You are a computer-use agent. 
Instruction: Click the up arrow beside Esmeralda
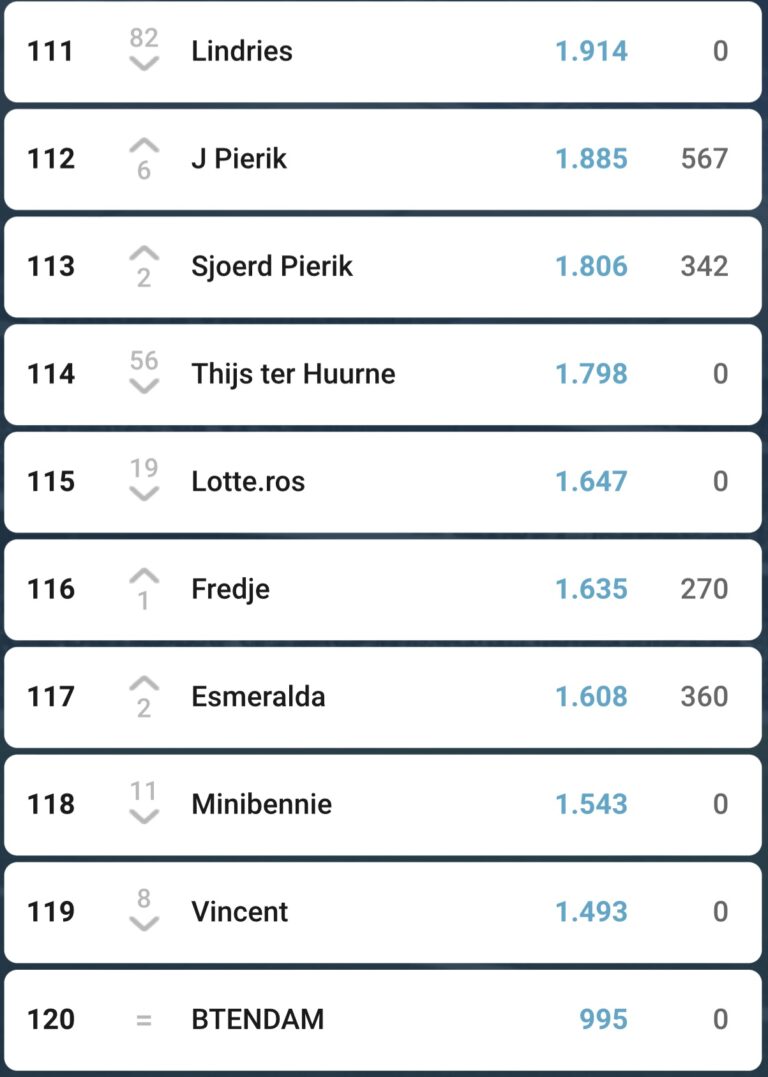tap(144, 684)
